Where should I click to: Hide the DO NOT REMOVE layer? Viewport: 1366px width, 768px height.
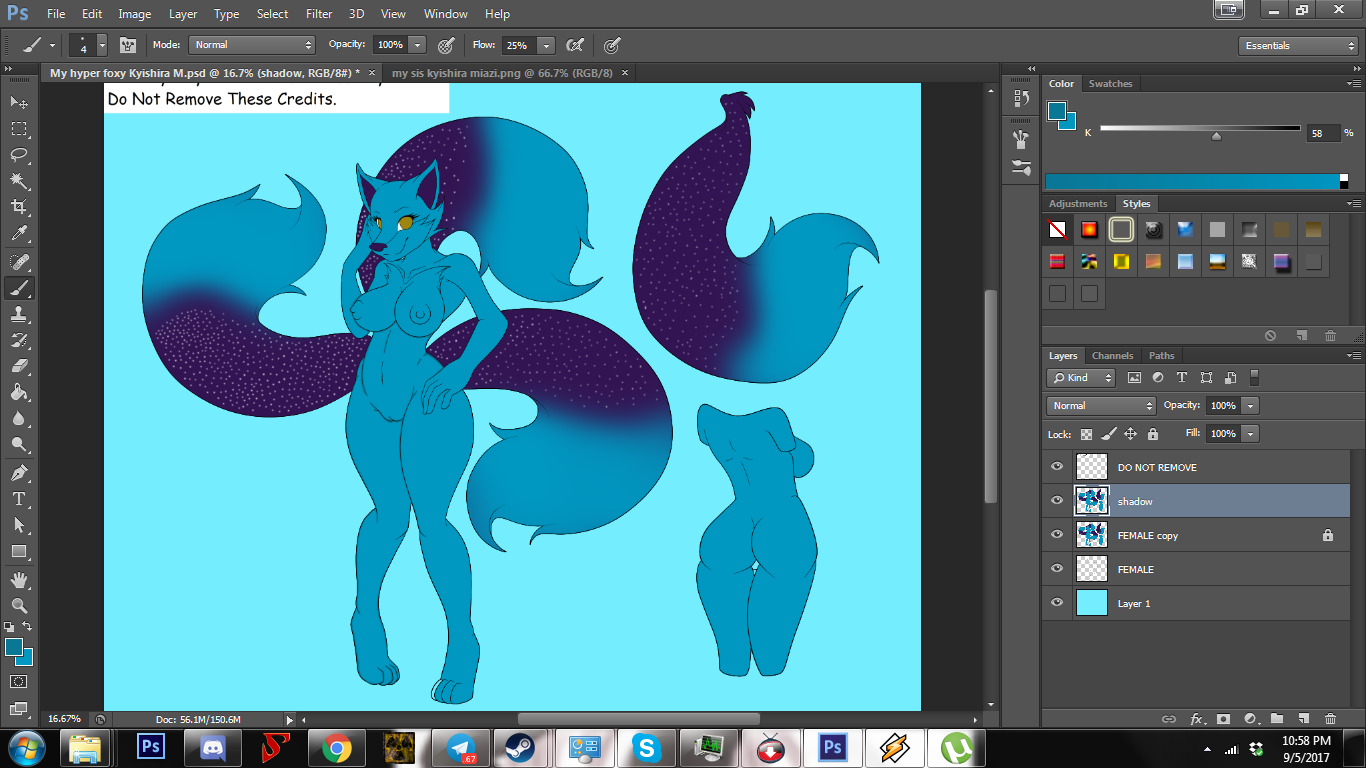point(1057,467)
